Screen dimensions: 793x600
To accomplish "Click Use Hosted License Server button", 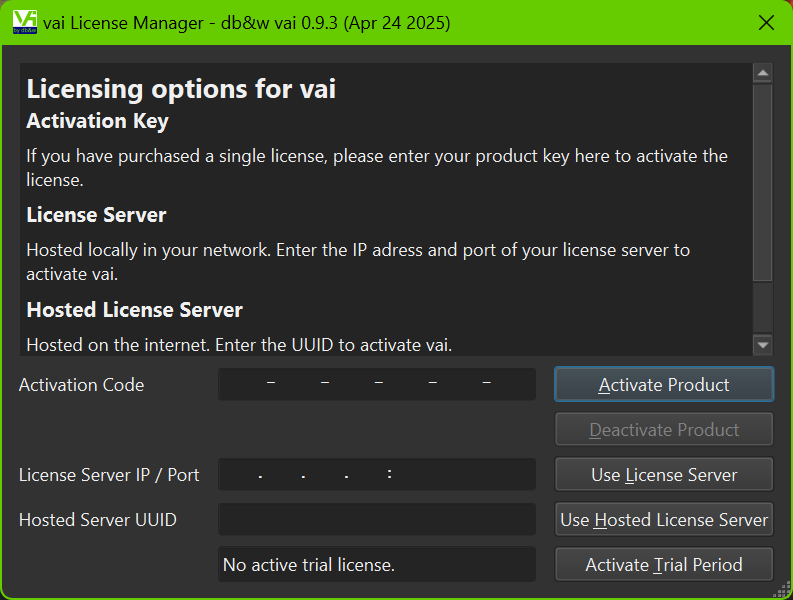I will 664,520.
